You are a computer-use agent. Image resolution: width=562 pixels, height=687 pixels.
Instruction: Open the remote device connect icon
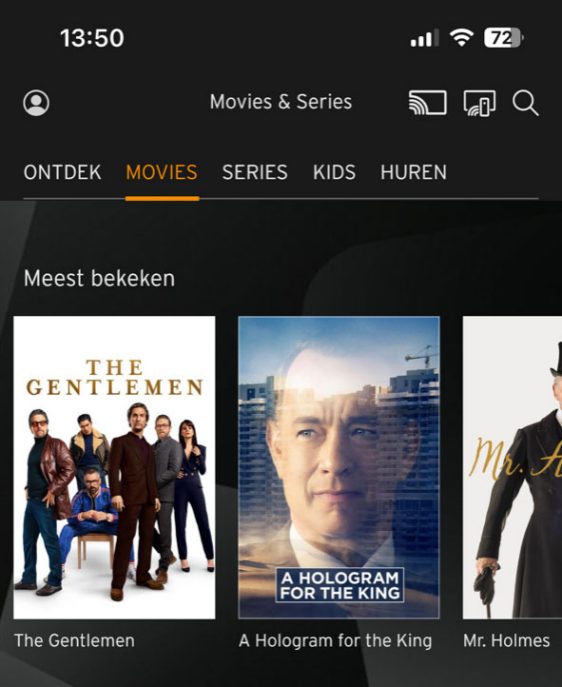click(480, 103)
